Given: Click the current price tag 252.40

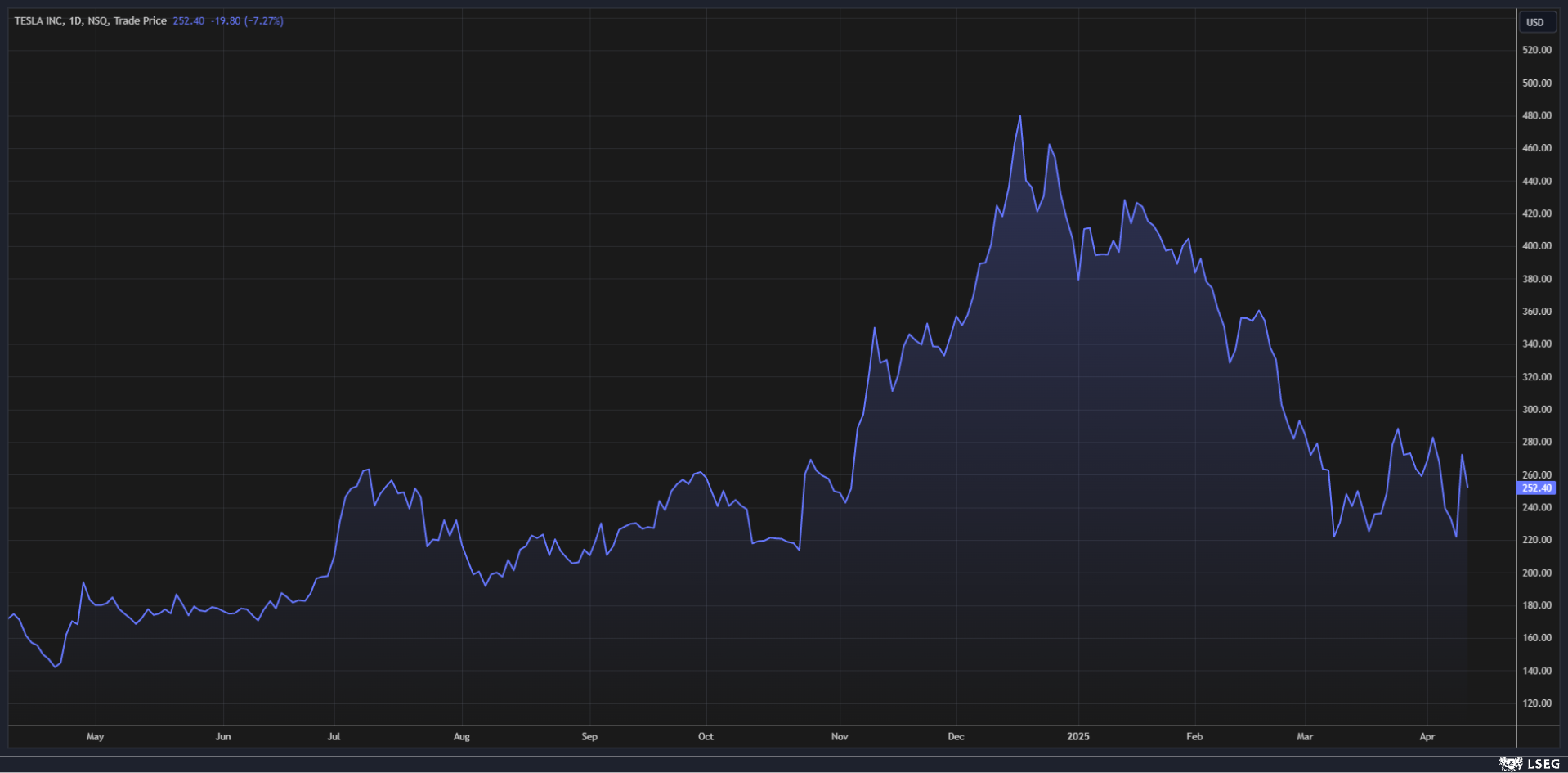Looking at the screenshot, I should click(x=1536, y=488).
